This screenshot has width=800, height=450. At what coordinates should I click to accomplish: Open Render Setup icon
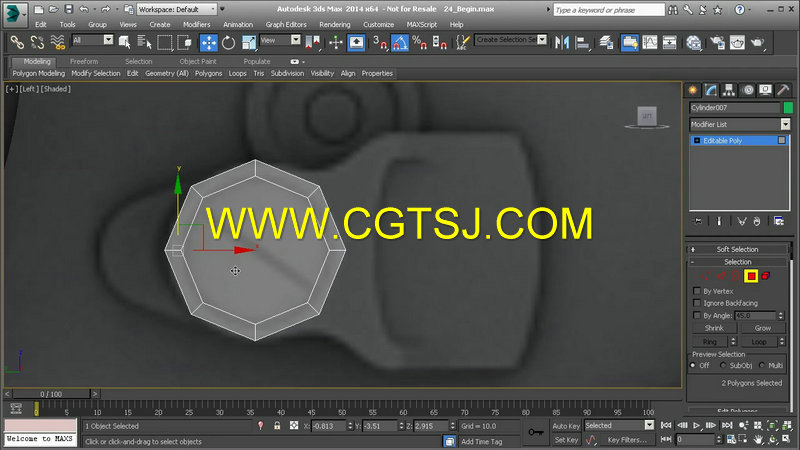pyautogui.click(x=718, y=42)
